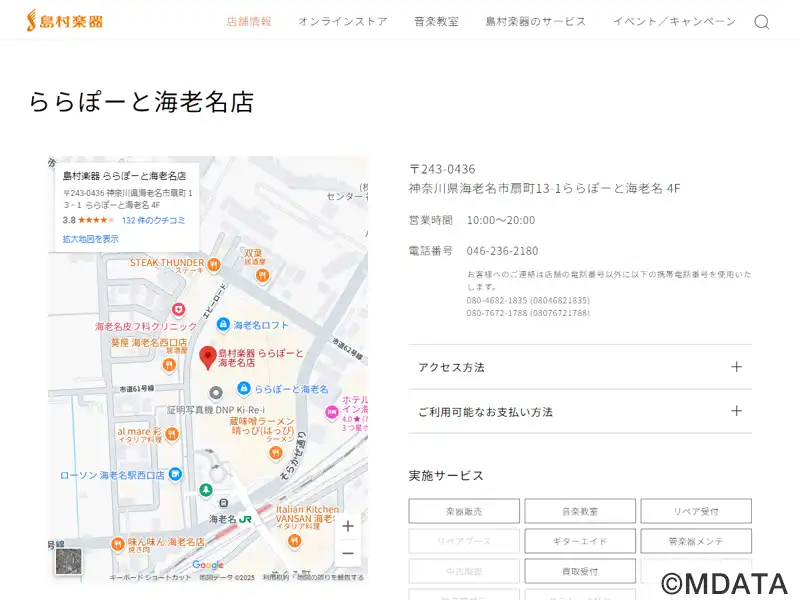Click the 島村楽器 ららぽーと海老名店 map card title
This screenshot has height=600, width=800.
(x=124, y=176)
